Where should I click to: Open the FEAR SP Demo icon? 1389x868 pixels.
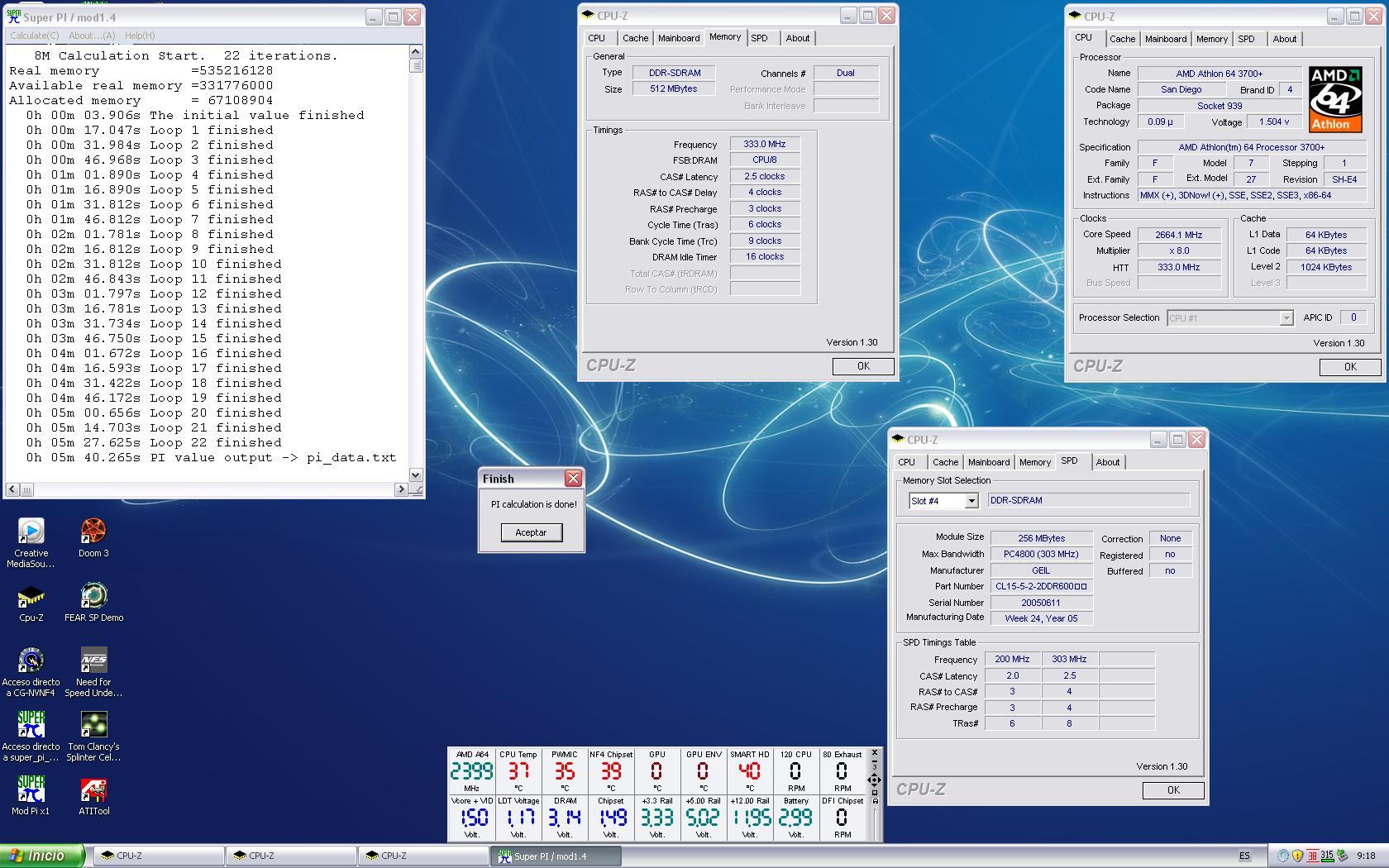[93, 598]
